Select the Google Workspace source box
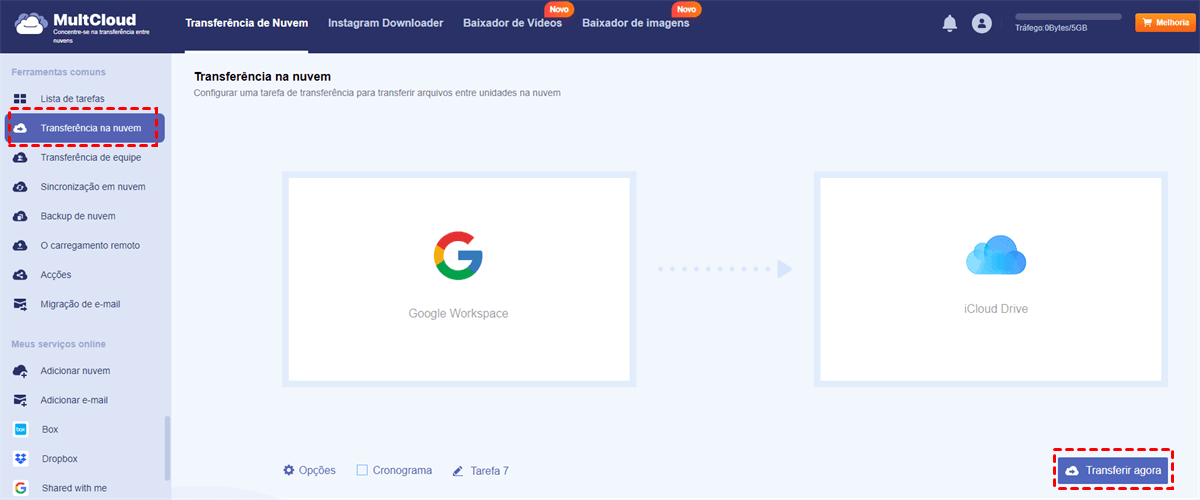 pyautogui.click(x=459, y=280)
